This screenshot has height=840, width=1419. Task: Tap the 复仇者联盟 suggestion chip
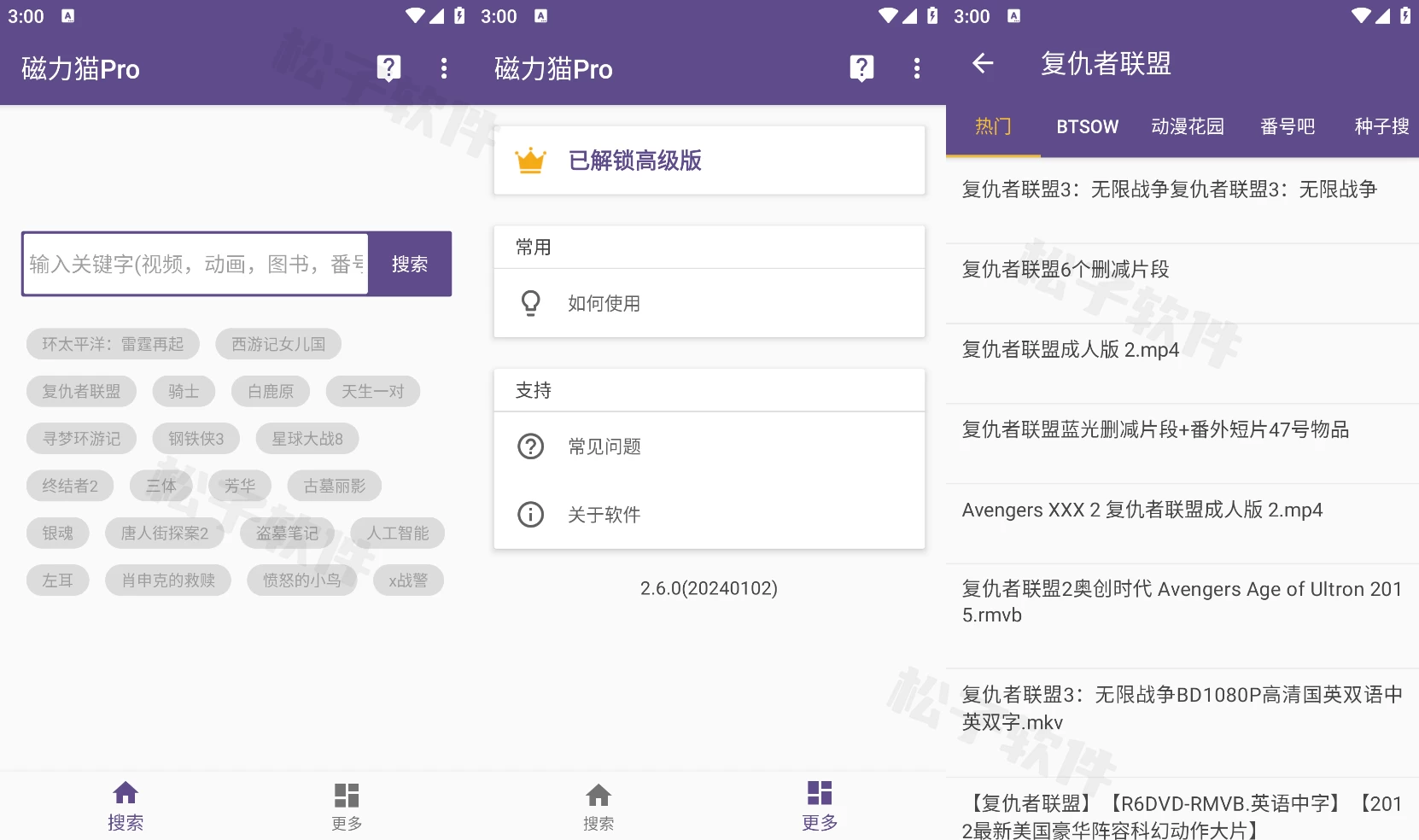(81, 391)
